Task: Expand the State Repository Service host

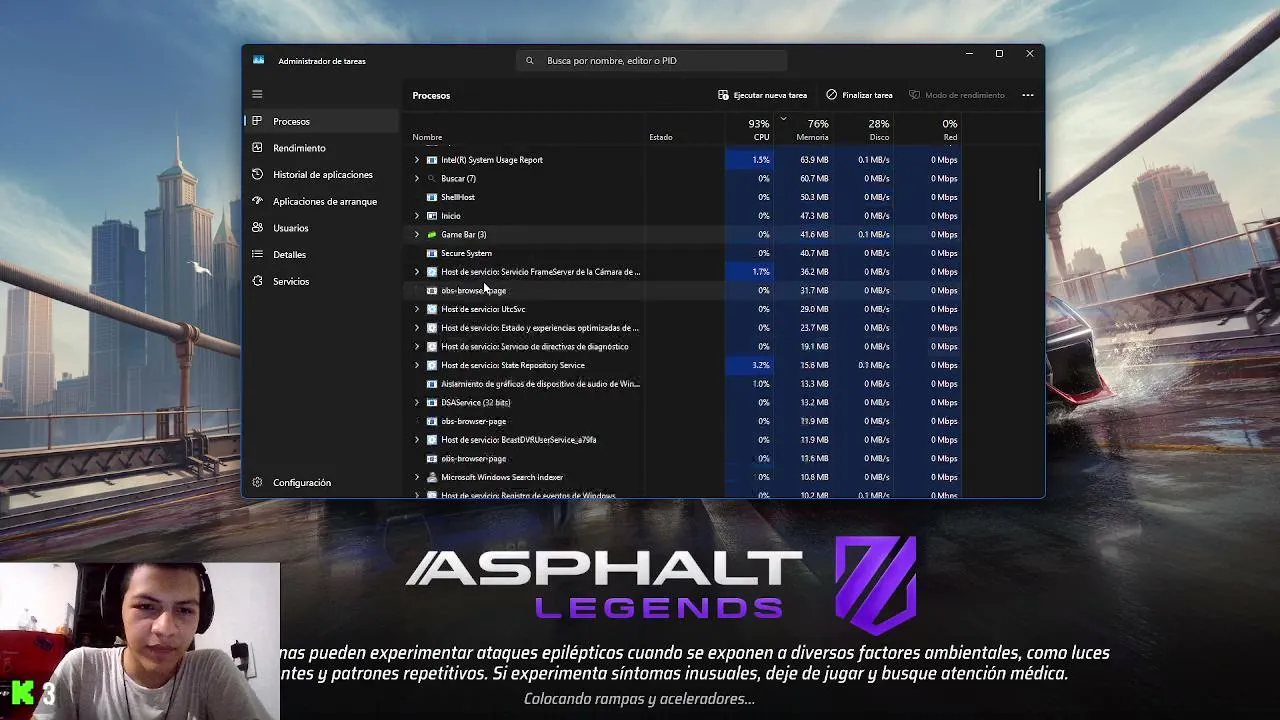Action: click(417, 365)
